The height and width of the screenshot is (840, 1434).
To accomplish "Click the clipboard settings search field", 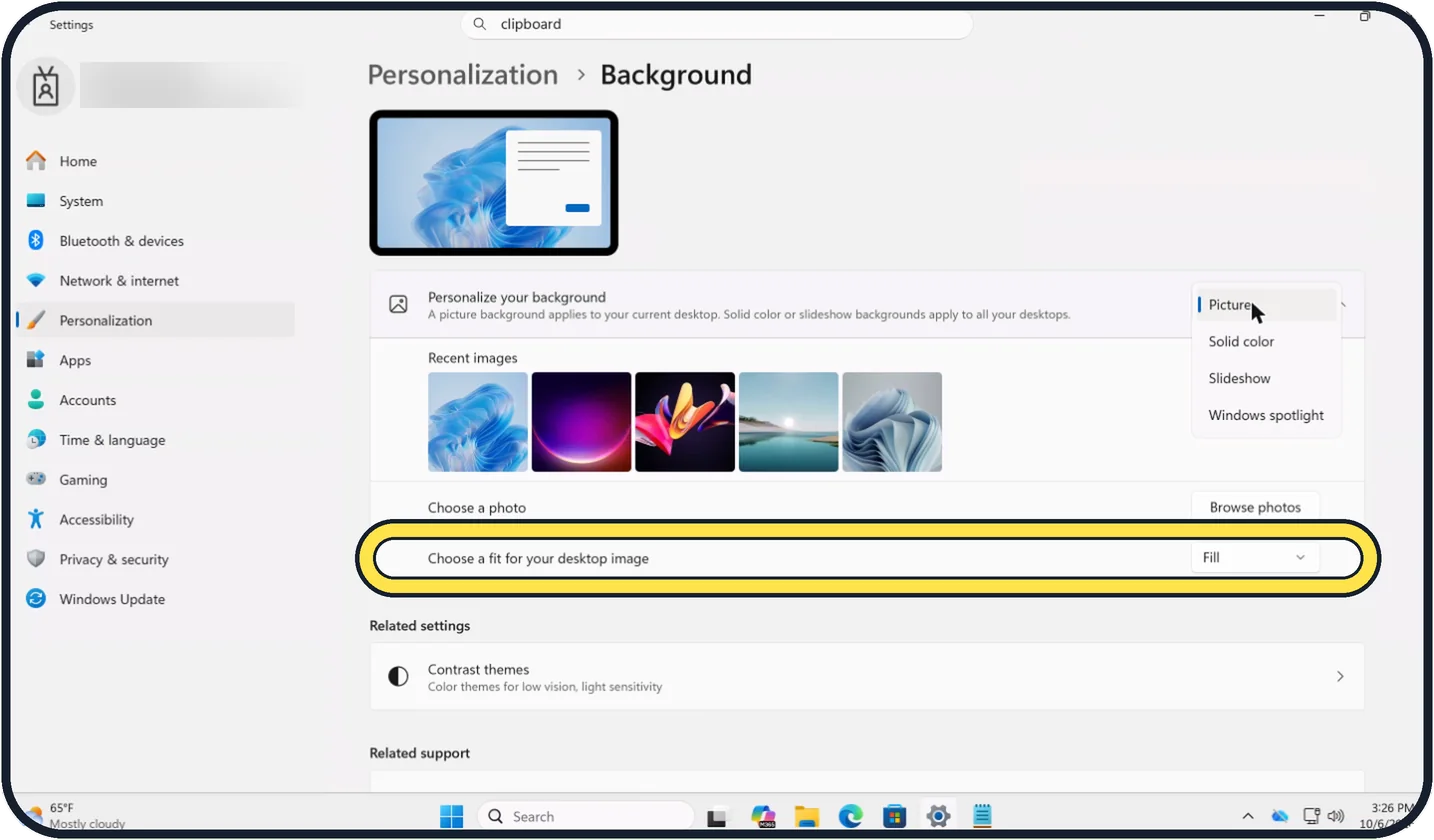I will (717, 24).
